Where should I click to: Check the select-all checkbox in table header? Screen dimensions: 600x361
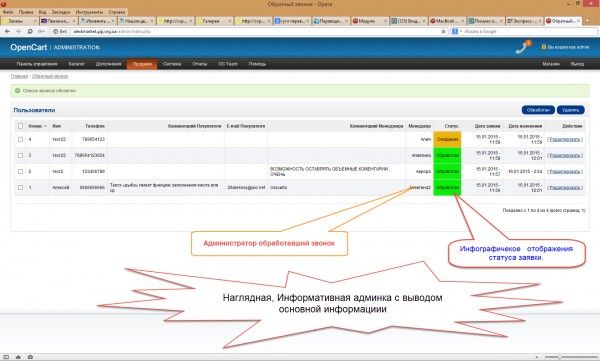(20, 126)
